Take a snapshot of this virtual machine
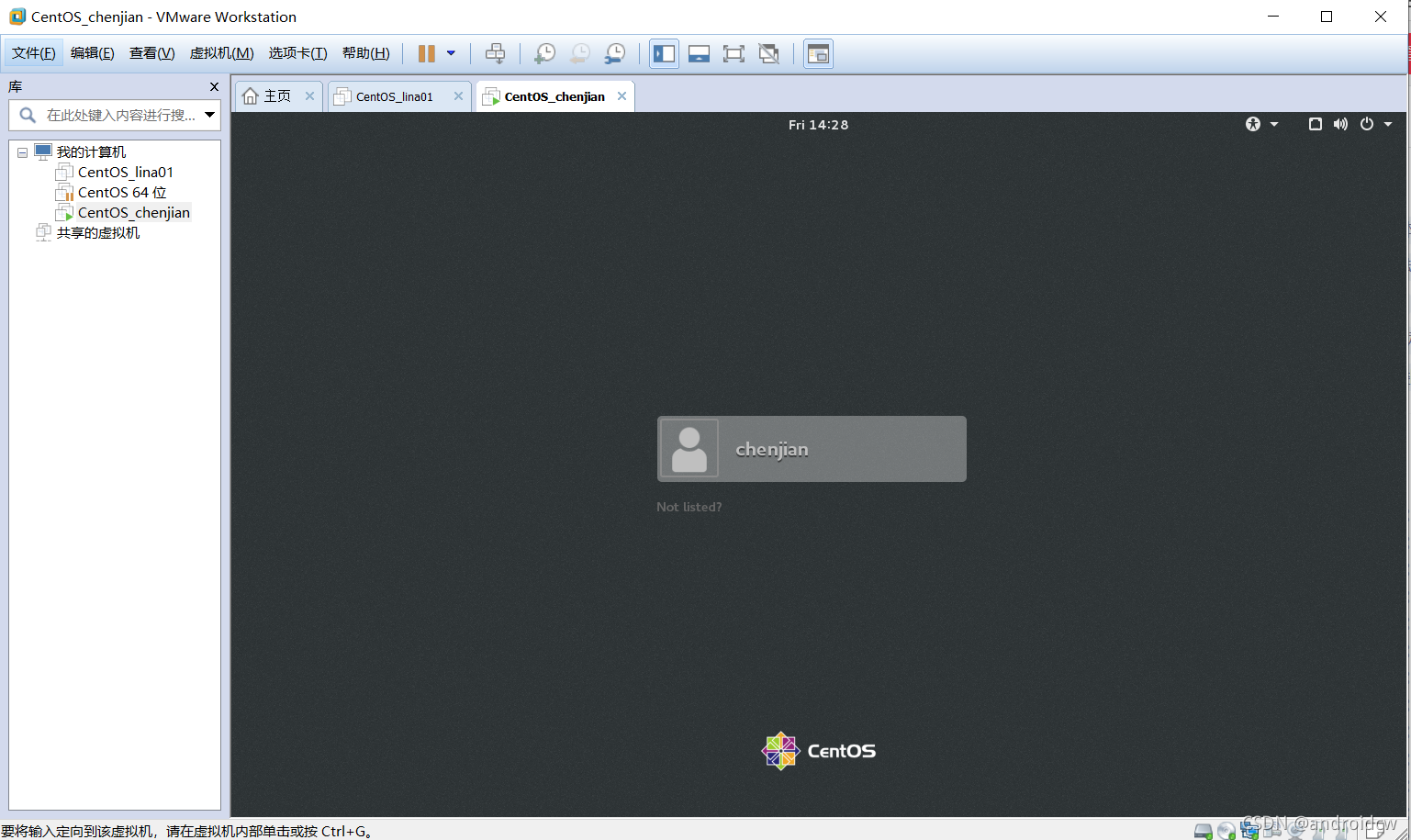The width and height of the screenshot is (1411, 840). (545, 53)
